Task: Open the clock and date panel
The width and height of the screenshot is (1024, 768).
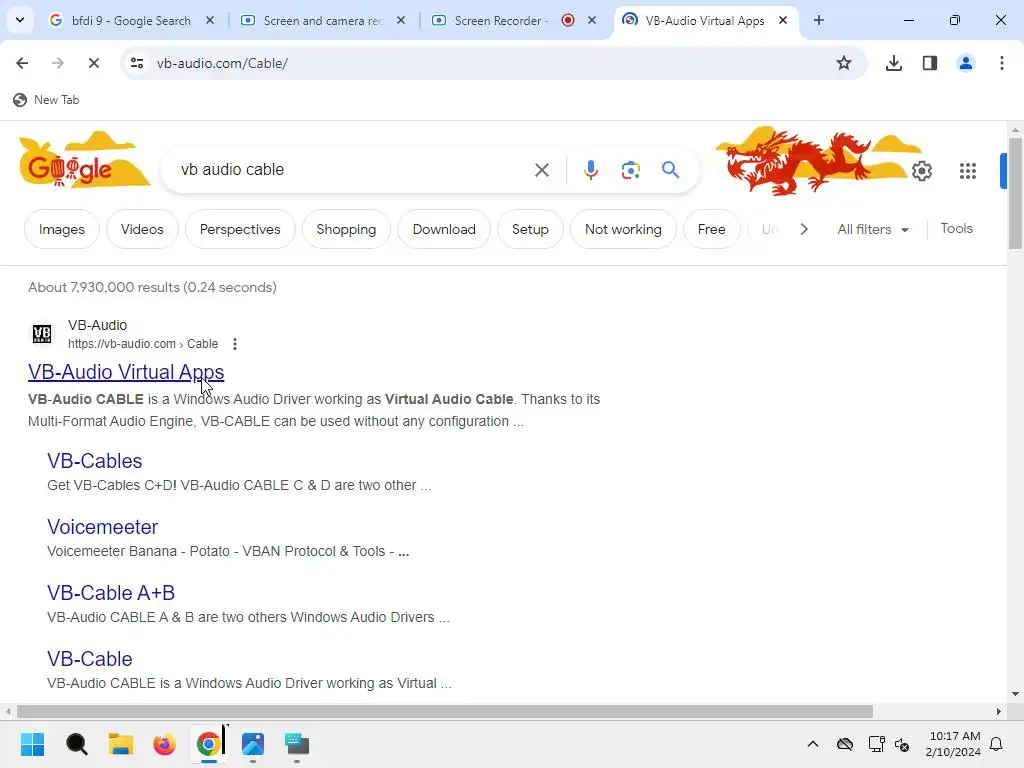Action: click(953, 744)
